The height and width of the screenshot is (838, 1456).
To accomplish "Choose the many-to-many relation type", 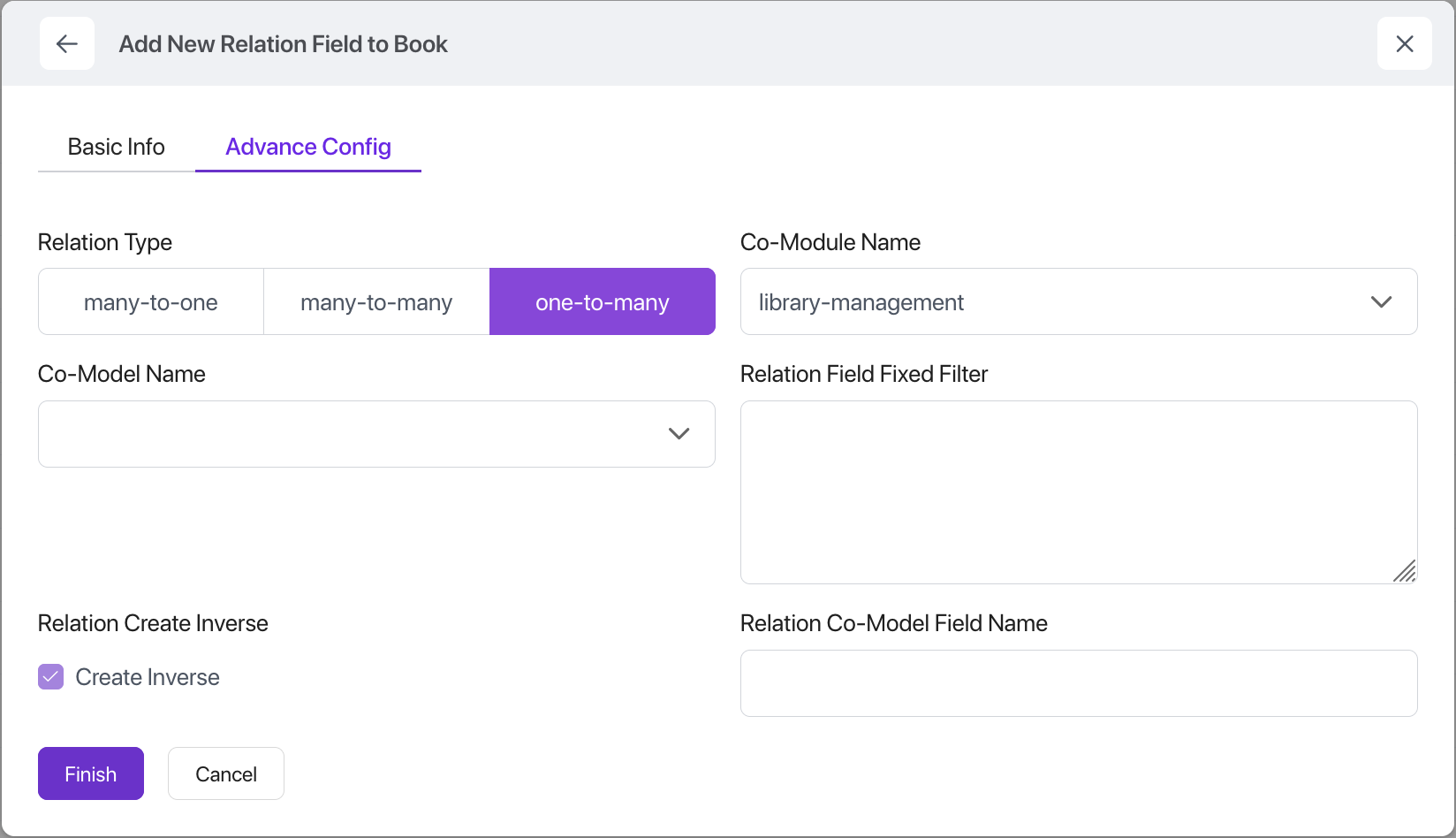I will (x=376, y=302).
